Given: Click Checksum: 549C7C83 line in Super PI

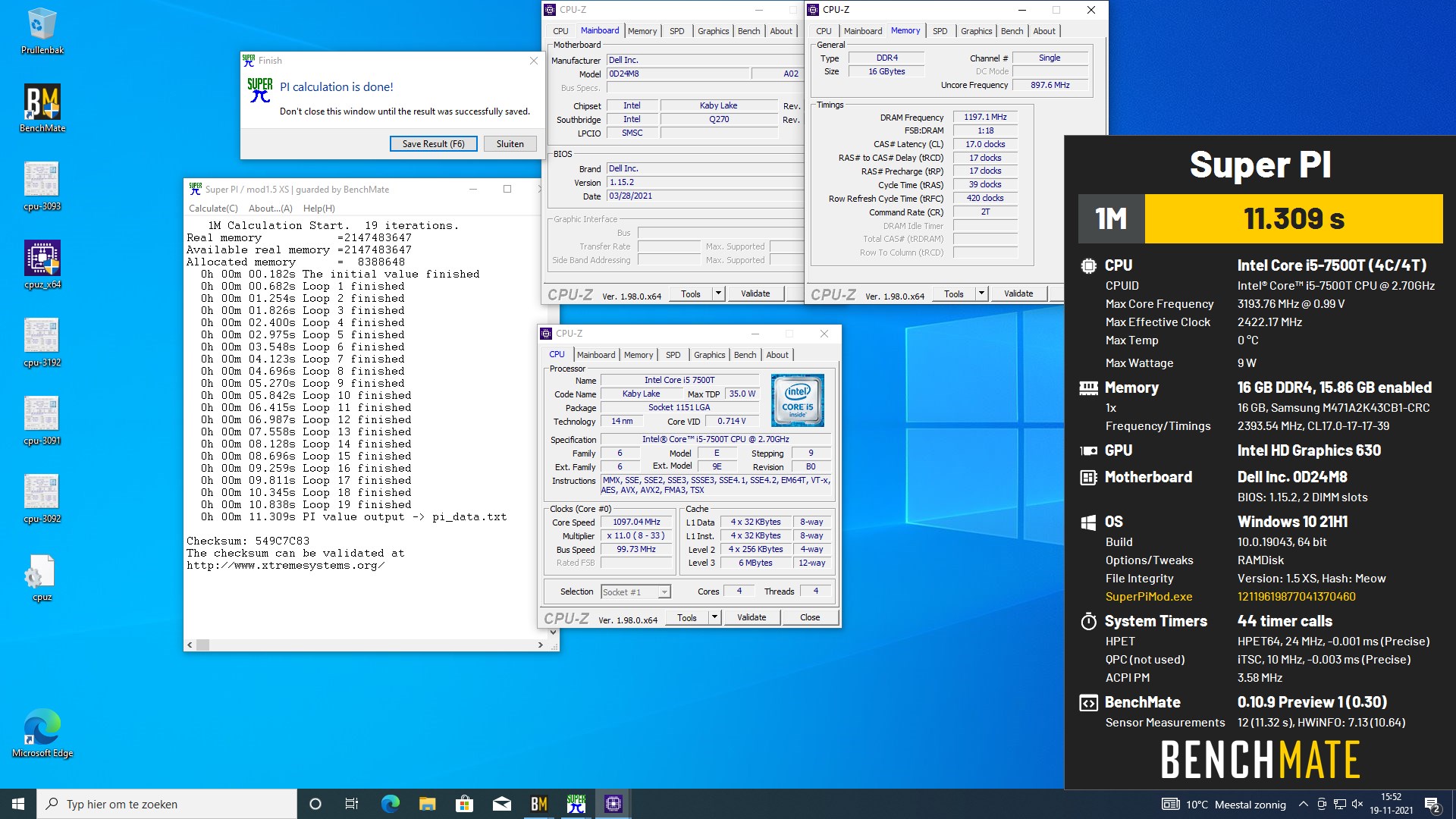Looking at the screenshot, I should click(x=248, y=541).
